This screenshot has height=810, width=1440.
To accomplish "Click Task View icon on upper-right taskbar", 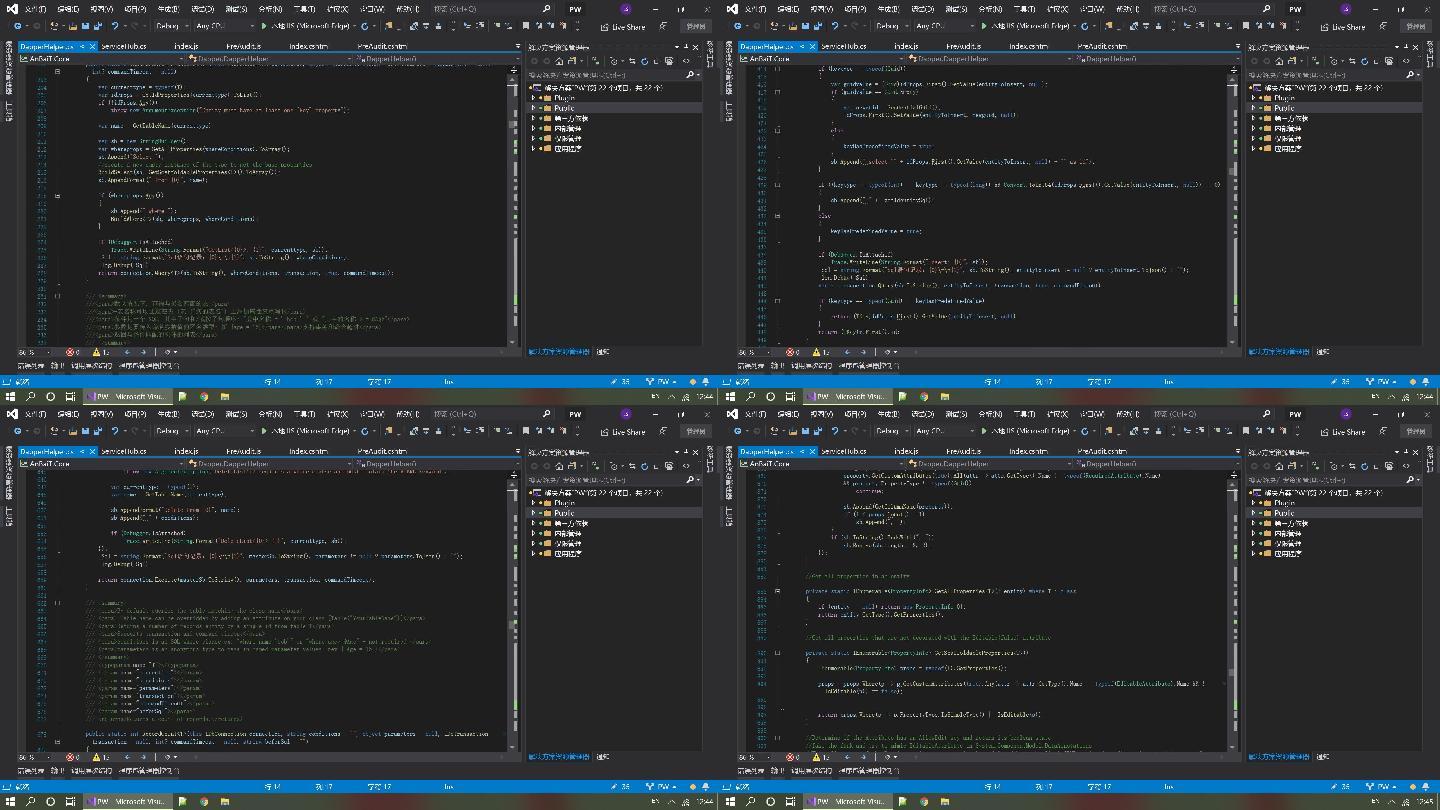I will pos(790,397).
